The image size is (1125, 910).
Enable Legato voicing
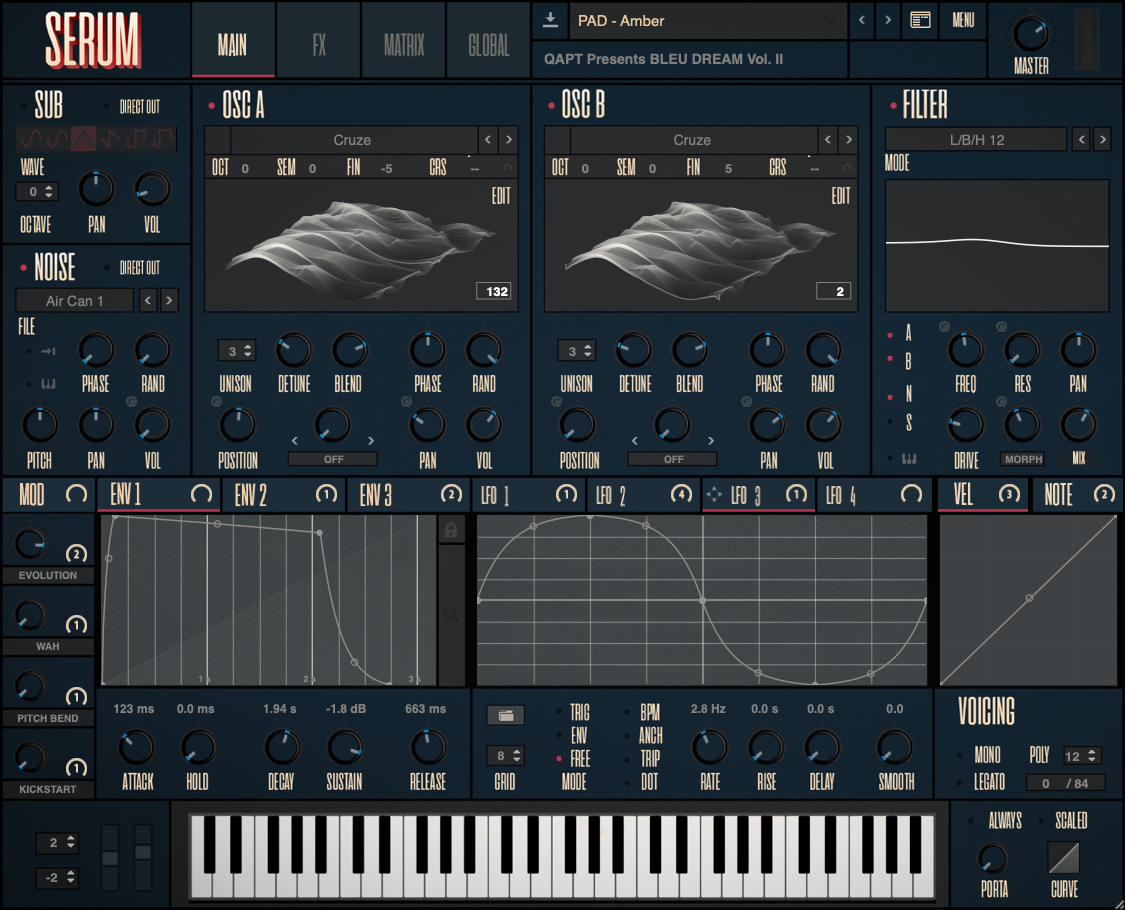click(960, 782)
